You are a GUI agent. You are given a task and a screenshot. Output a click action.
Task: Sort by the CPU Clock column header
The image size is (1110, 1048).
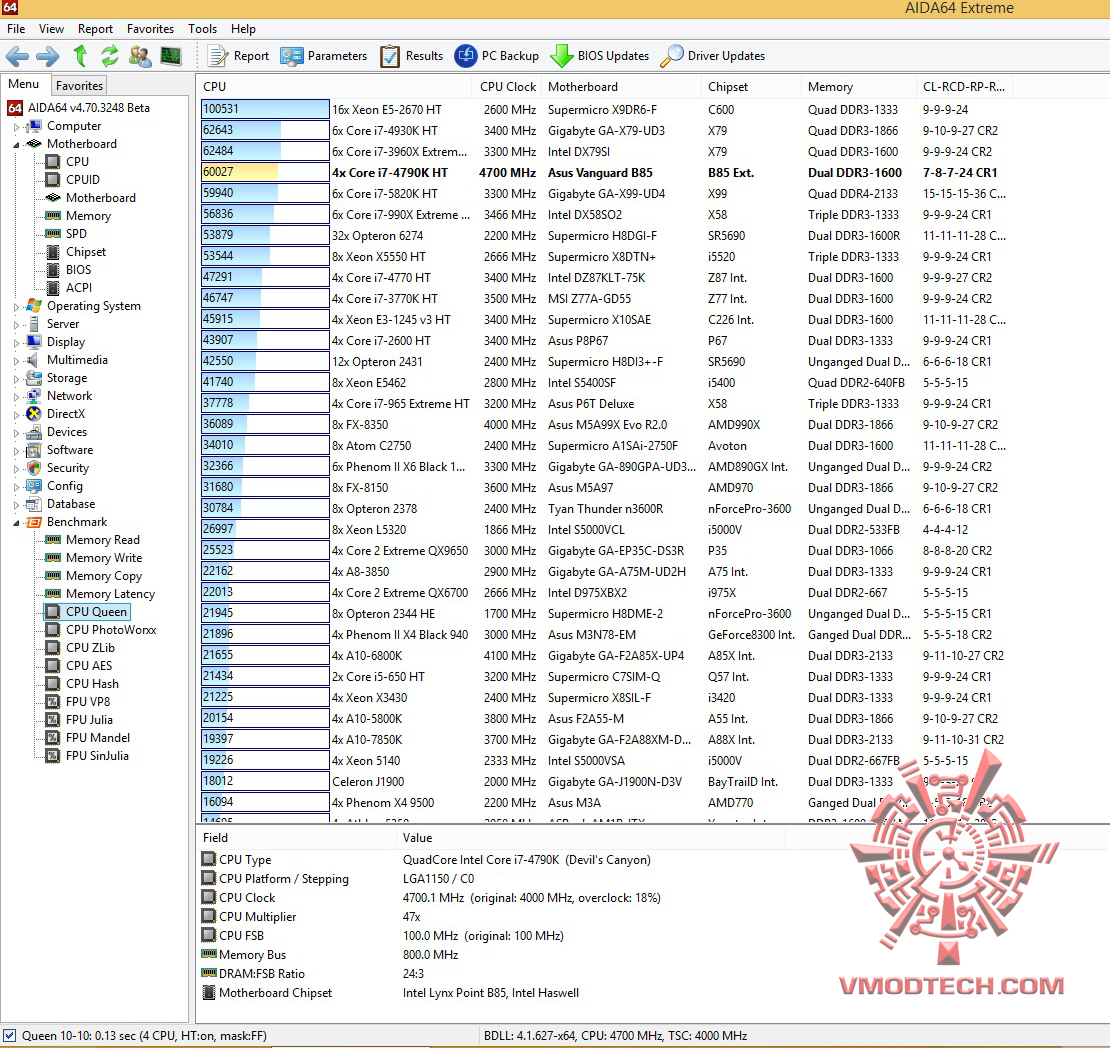coord(507,86)
